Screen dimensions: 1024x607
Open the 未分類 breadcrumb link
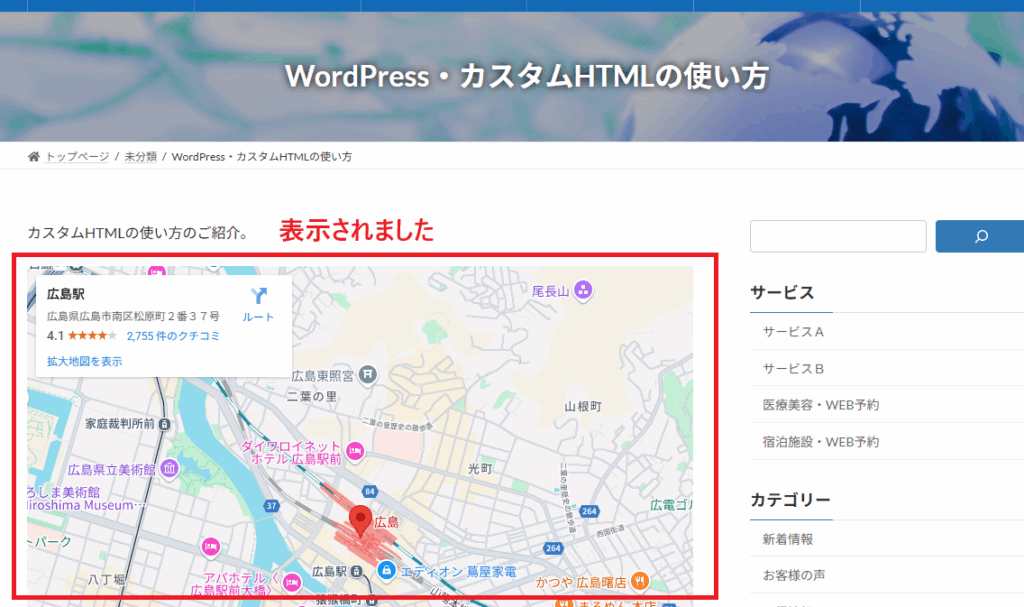pyautogui.click(x=140, y=157)
